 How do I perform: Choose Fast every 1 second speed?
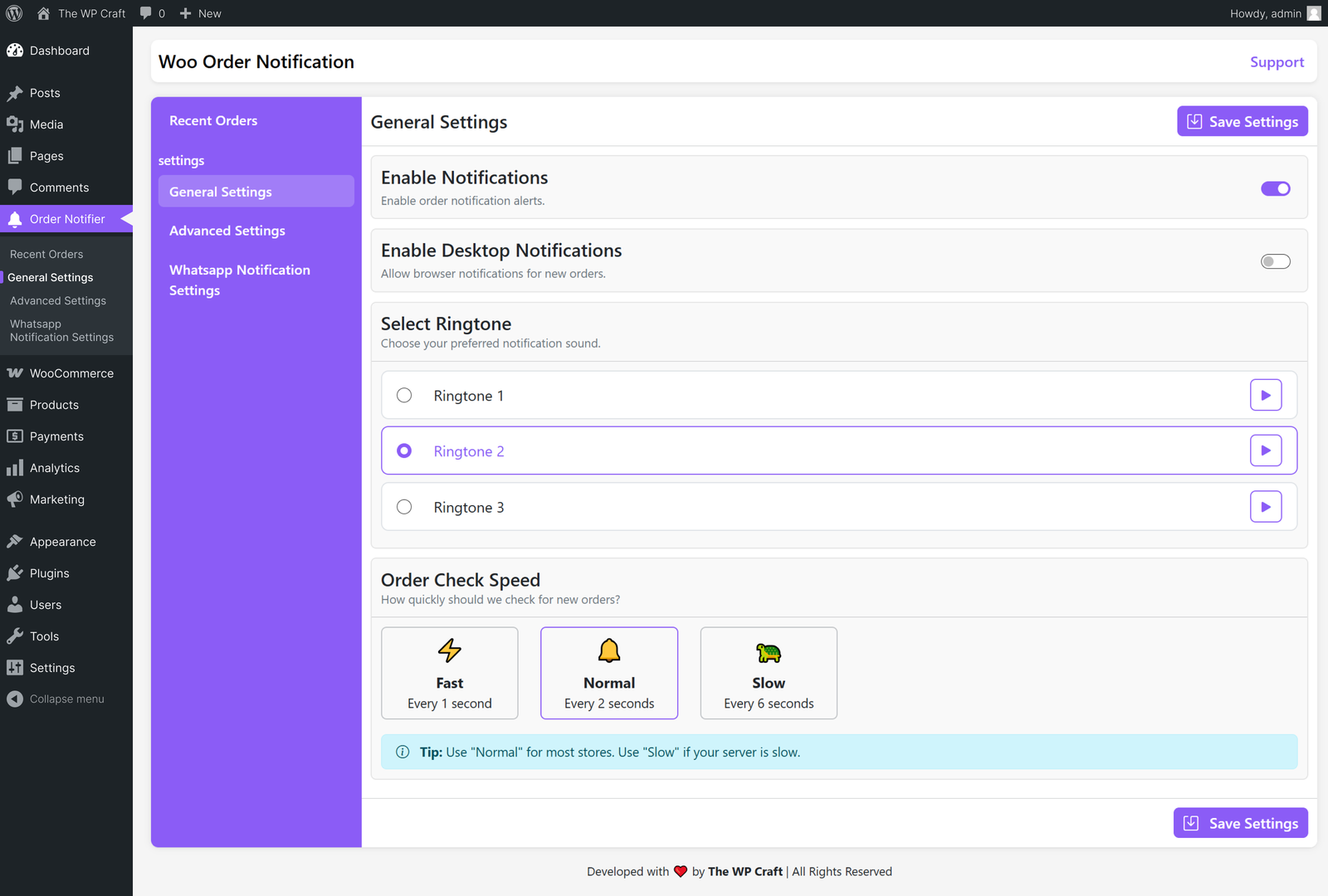point(450,673)
